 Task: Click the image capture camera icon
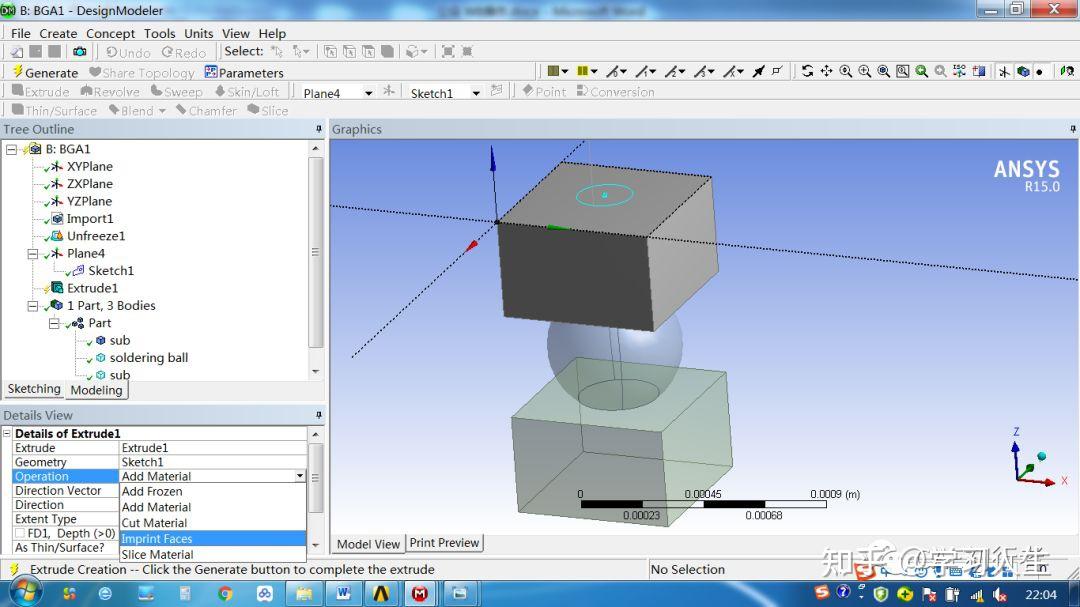[80, 52]
